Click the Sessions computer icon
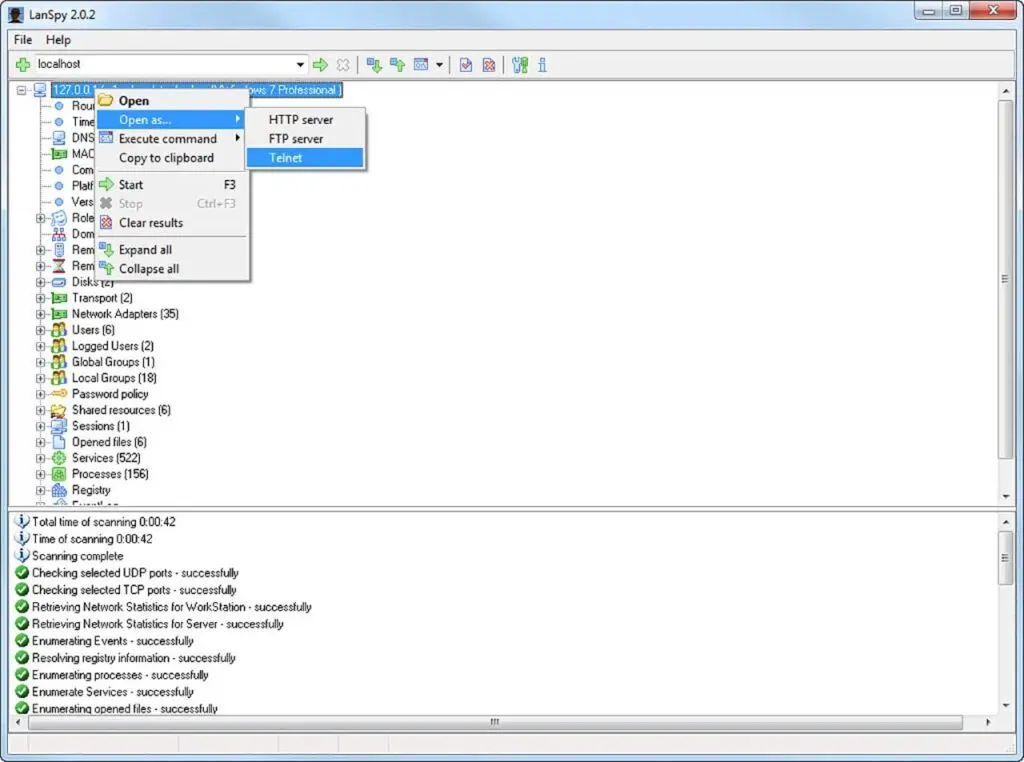This screenshot has width=1024, height=762. point(59,426)
